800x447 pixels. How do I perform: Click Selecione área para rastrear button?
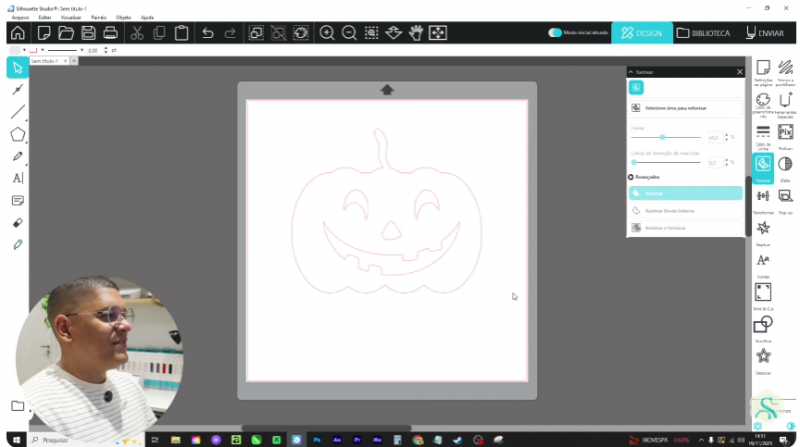click(x=686, y=107)
